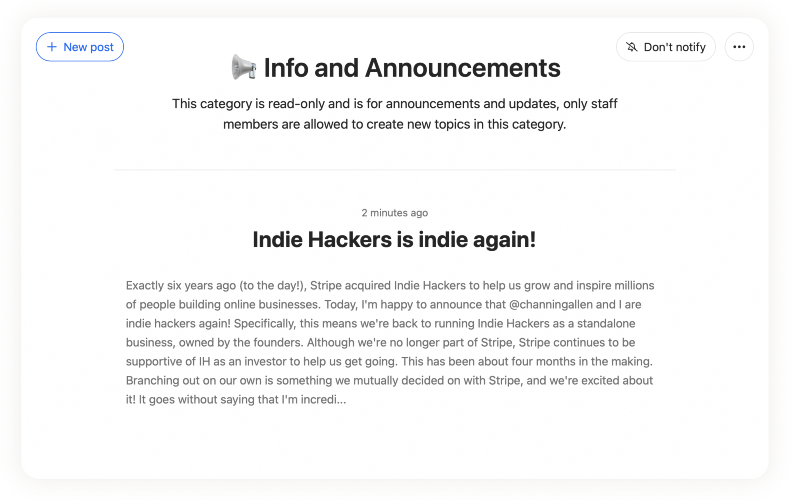
Task: Click the Info and Announcements heading
Action: click(411, 68)
